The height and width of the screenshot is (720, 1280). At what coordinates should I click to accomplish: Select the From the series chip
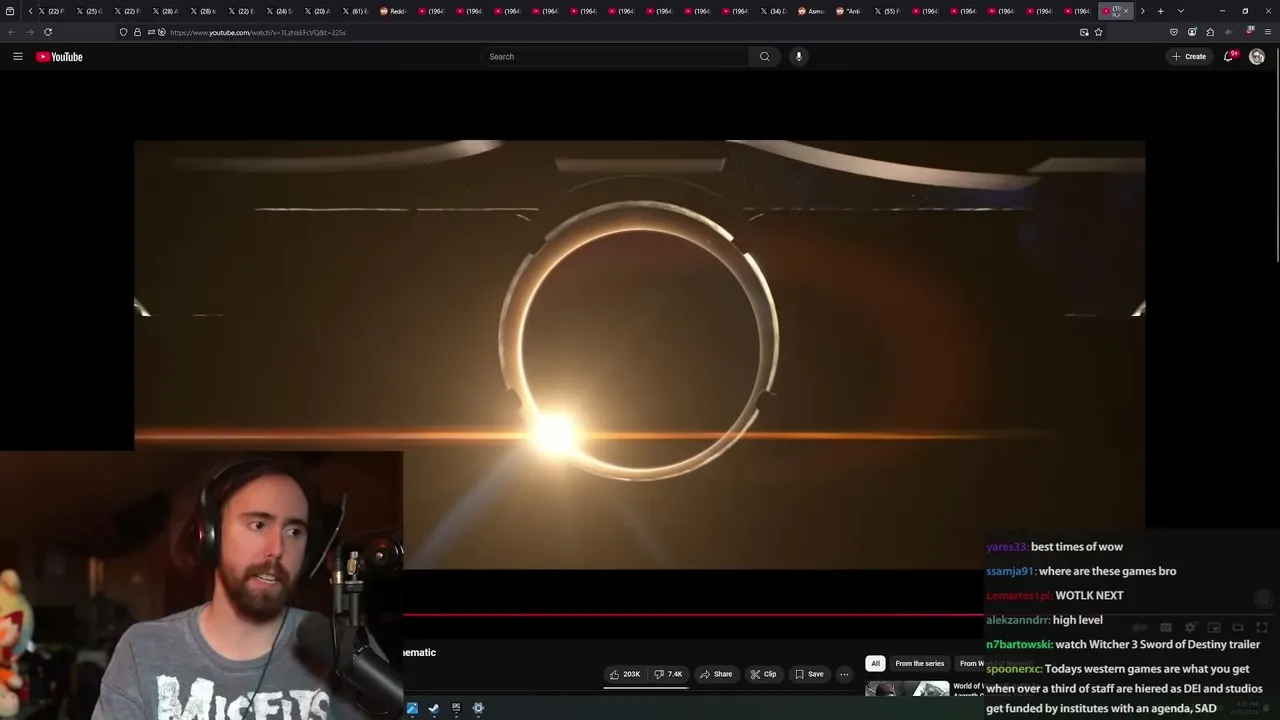tap(920, 663)
